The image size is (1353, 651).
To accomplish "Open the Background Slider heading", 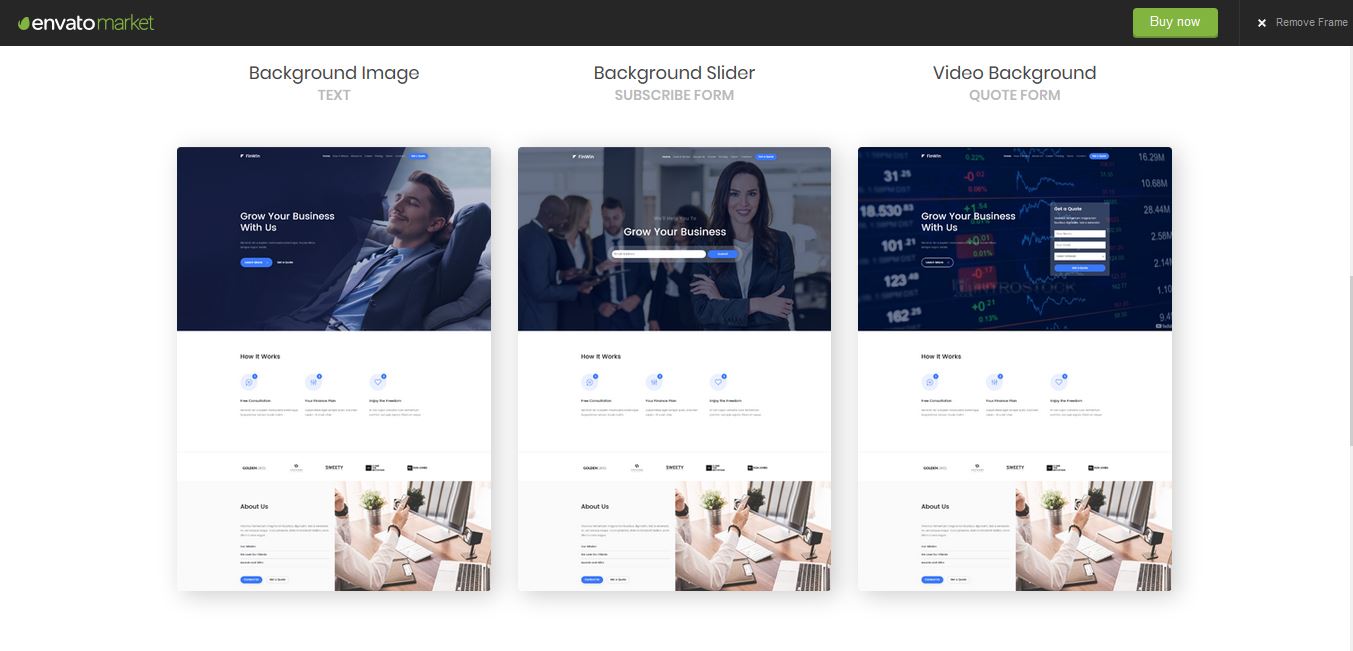I will pyautogui.click(x=674, y=73).
